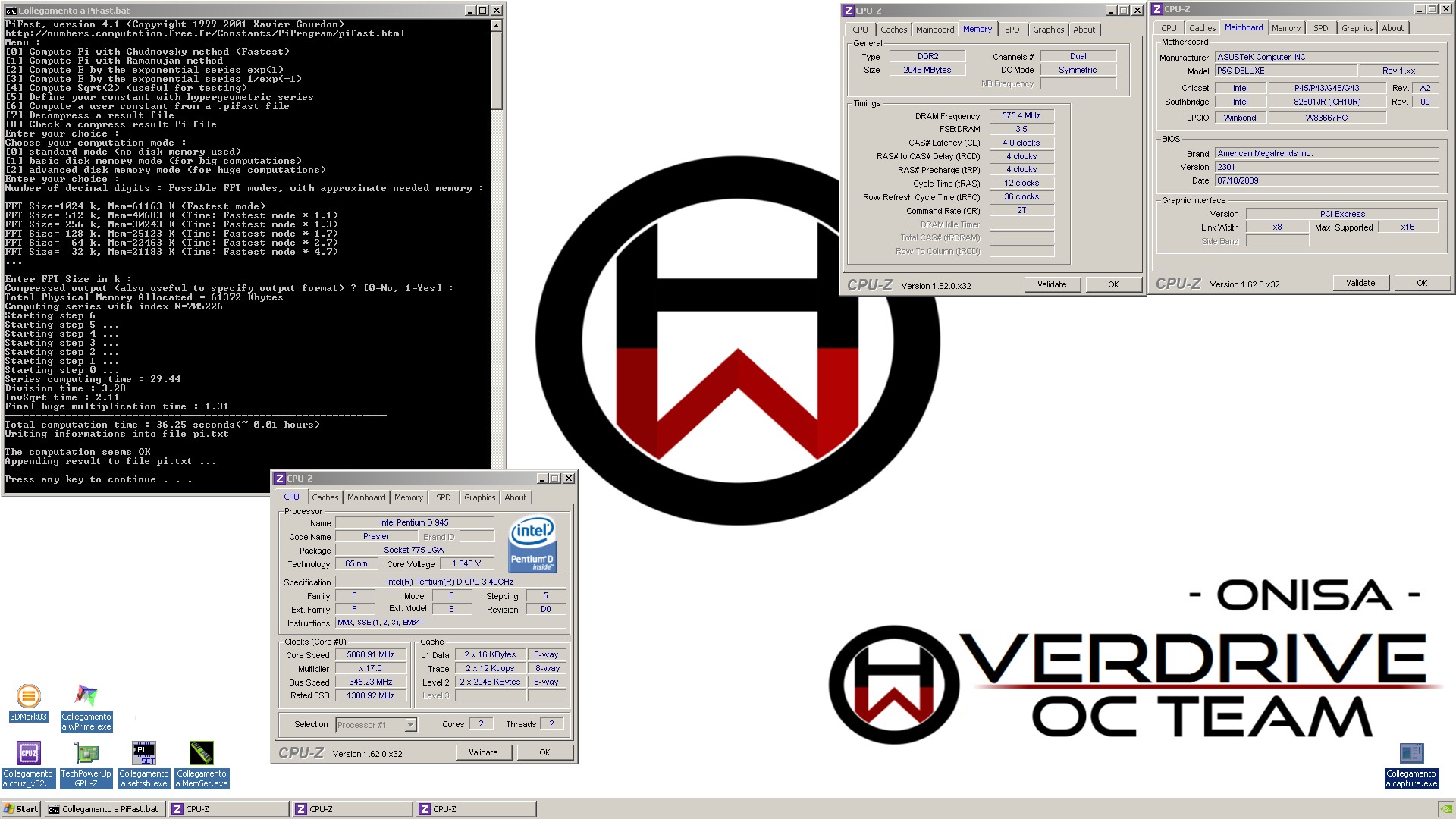Open the Processor #1 selection dropdown
Screen dimensions: 1456x819
410,725
